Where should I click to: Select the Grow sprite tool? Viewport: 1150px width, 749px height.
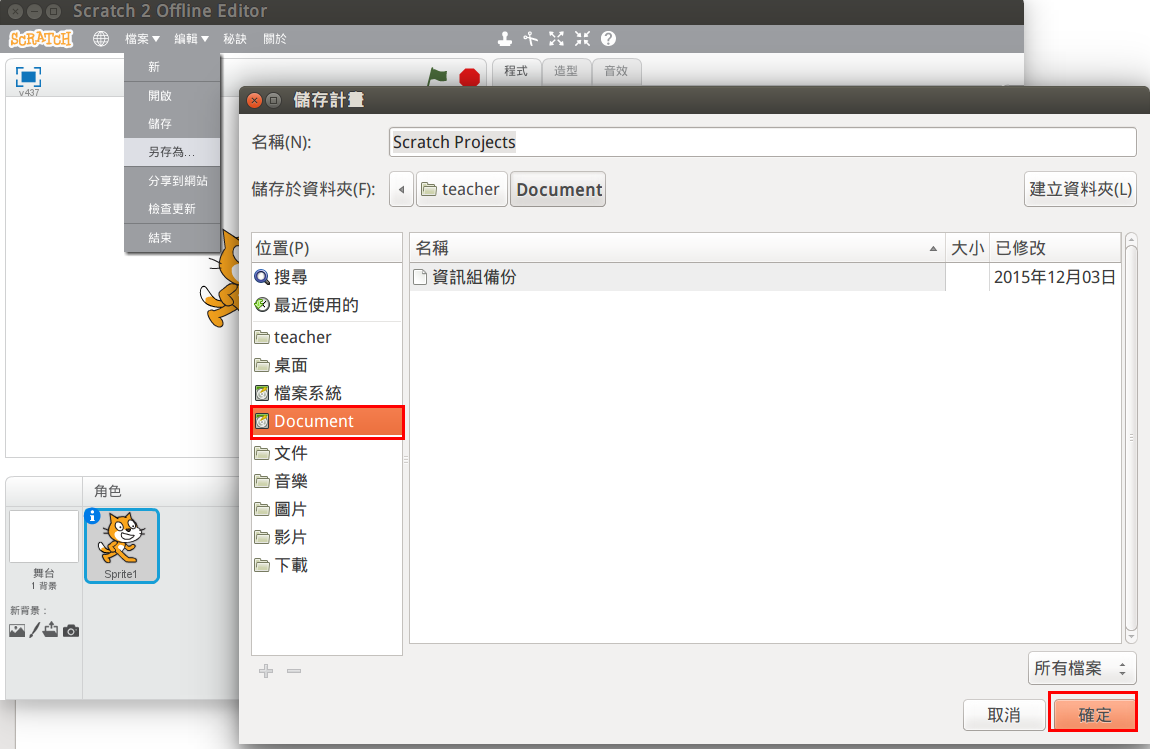pos(557,39)
